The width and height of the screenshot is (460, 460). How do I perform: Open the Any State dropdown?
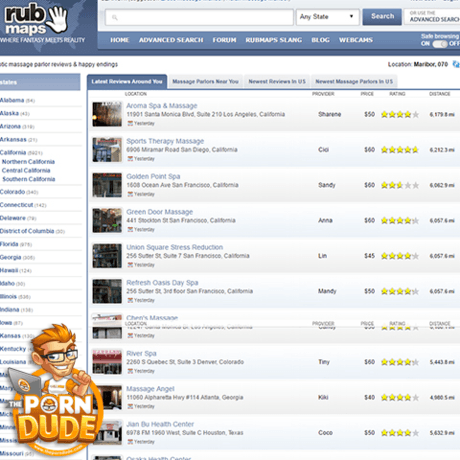(x=327, y=17)
